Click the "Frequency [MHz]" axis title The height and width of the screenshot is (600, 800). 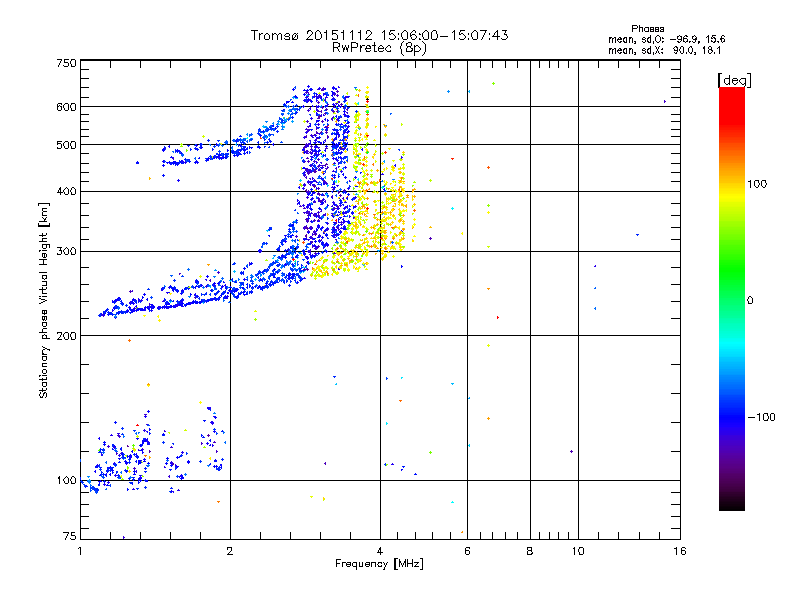[379, 564]
